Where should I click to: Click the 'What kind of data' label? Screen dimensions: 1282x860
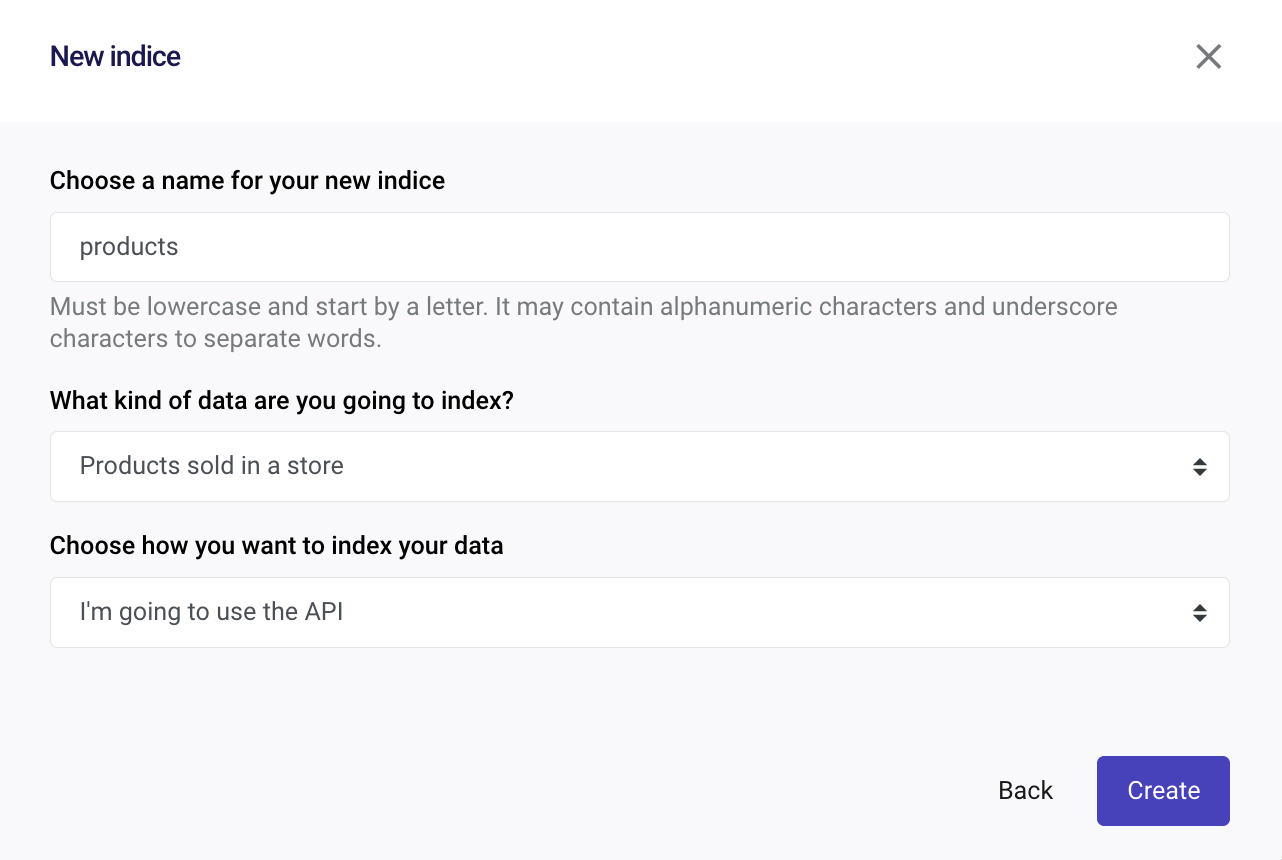pyautogui.click(x=281, y=401)
